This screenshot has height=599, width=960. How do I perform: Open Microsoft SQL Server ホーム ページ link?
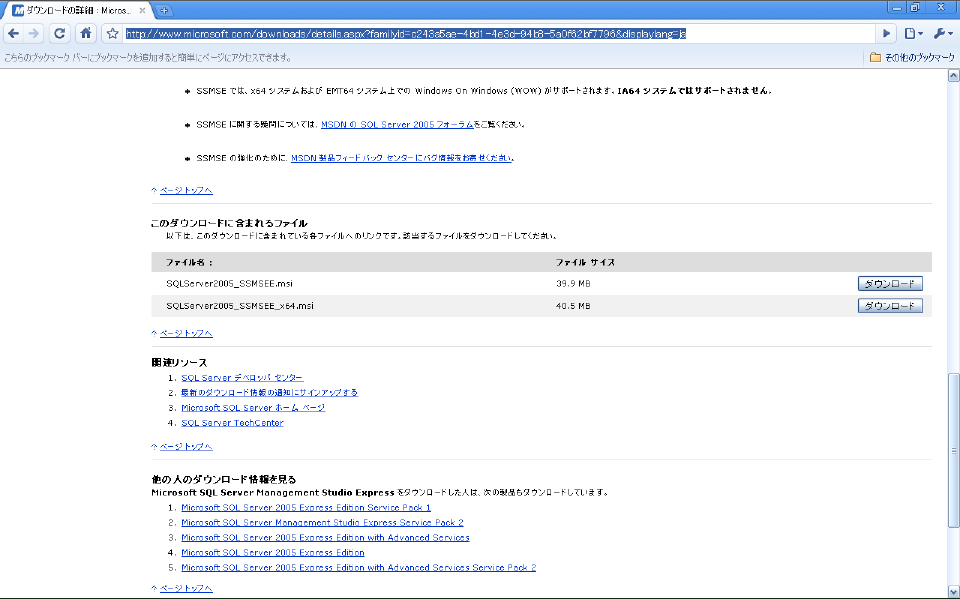point(253,408)
